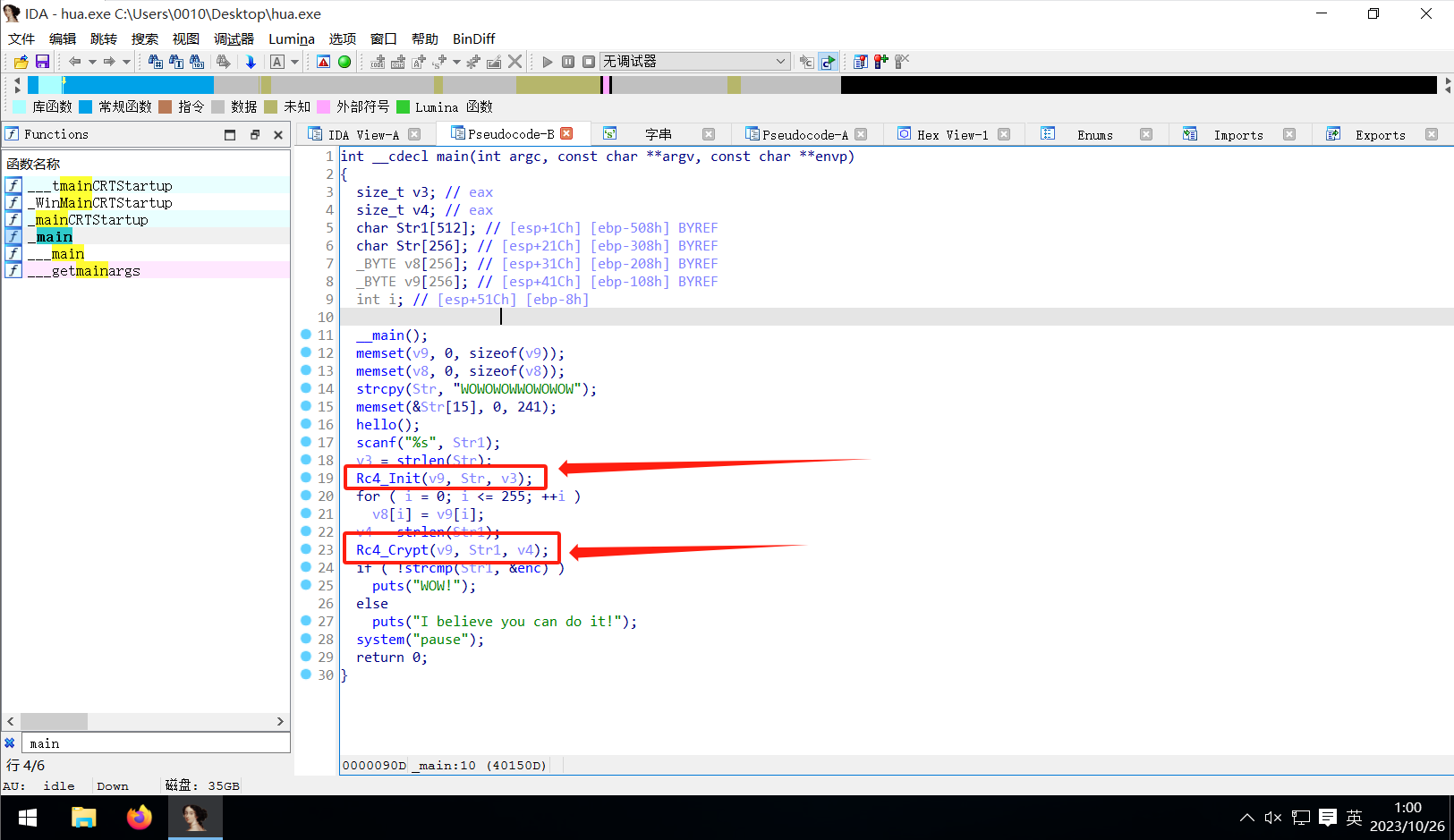The height and width of the screenshot is (840, 1454).
Task: Toggle breakpoint dot on line 25
Action: point(306,585)
